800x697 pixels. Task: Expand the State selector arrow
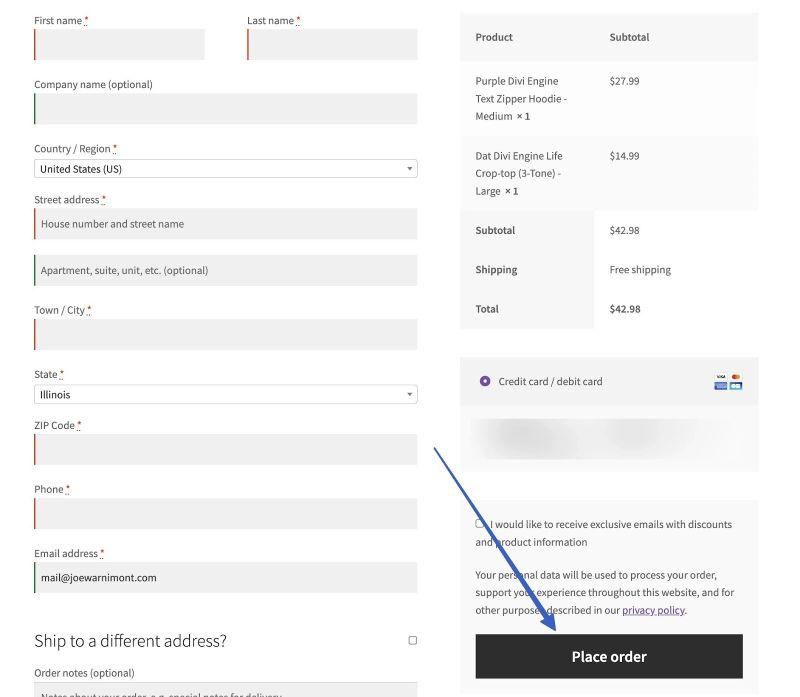click(409, 394)
